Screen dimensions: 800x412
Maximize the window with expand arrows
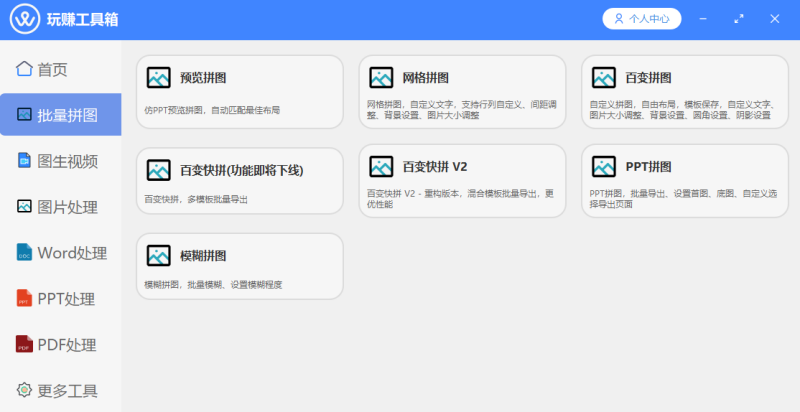pos(739,19)
